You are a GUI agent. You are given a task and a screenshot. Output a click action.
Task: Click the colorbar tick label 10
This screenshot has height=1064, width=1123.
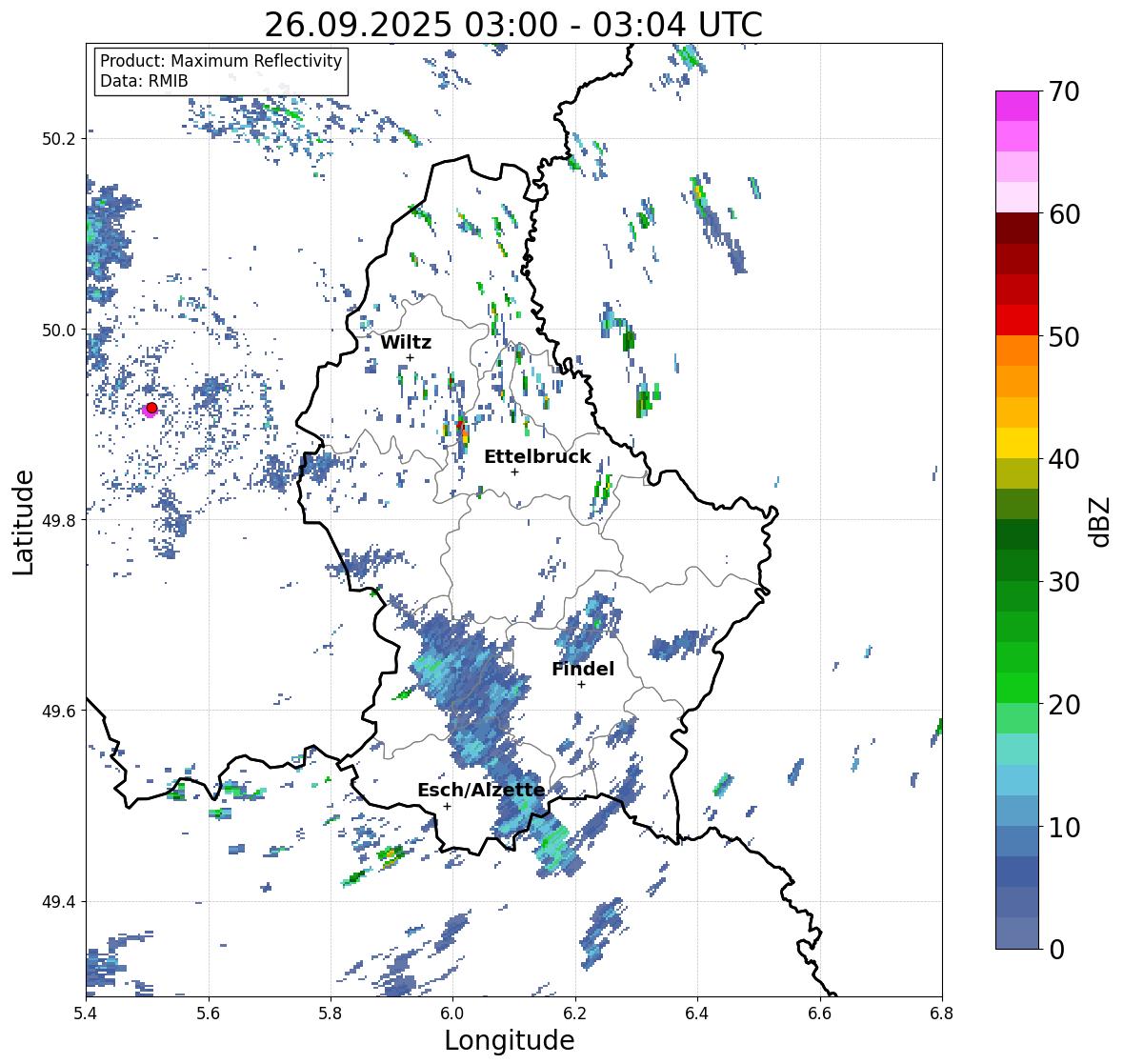(1064, 827)
